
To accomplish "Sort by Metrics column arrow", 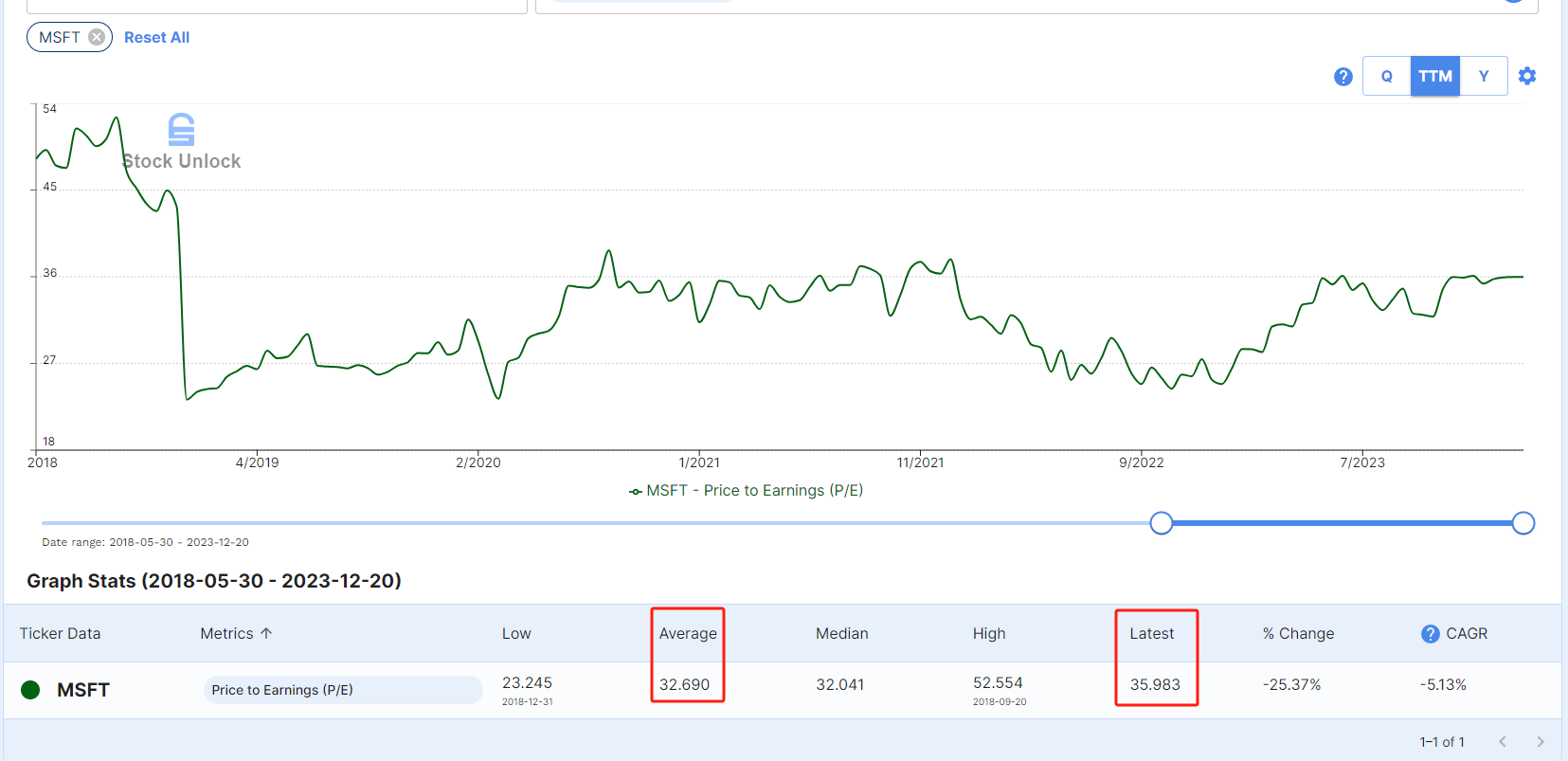I will click(x=266, y=633).
